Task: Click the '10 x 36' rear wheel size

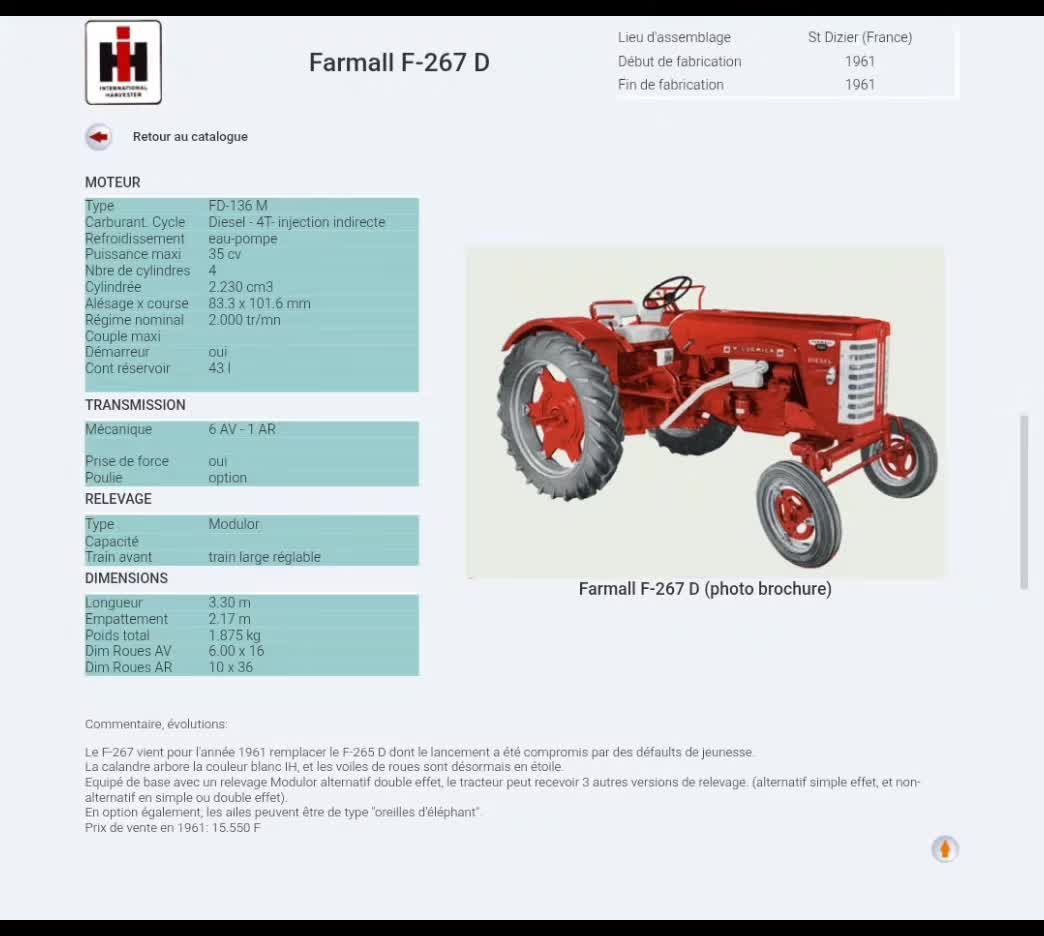Action: (230, 667)
